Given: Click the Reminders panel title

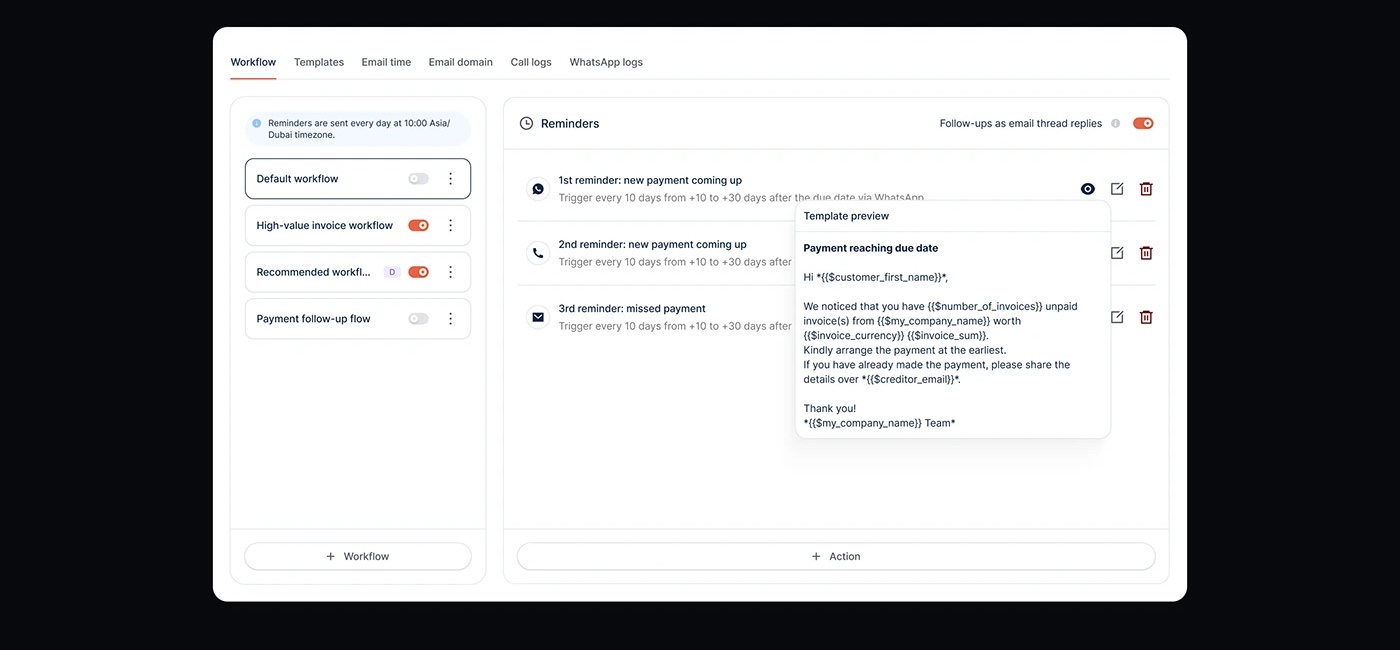Looking at the screenshot, I should pos(570,124).
